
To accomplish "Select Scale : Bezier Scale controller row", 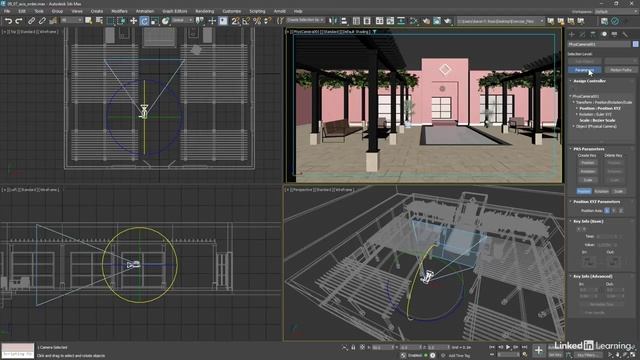I will (x=597, y=120).
